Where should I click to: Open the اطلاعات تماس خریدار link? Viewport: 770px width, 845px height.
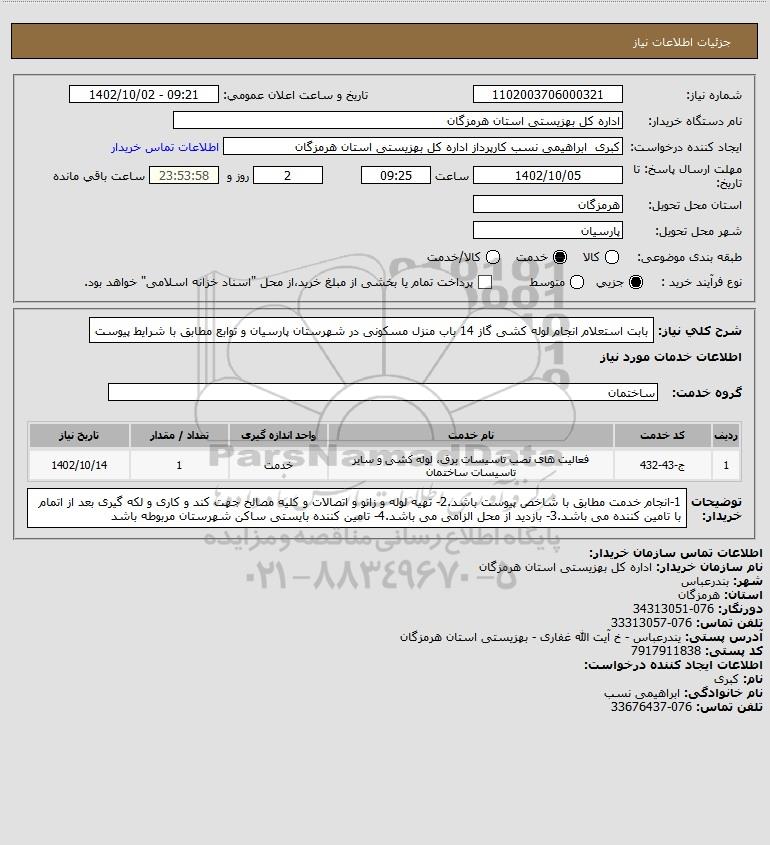tap(165, 147)
